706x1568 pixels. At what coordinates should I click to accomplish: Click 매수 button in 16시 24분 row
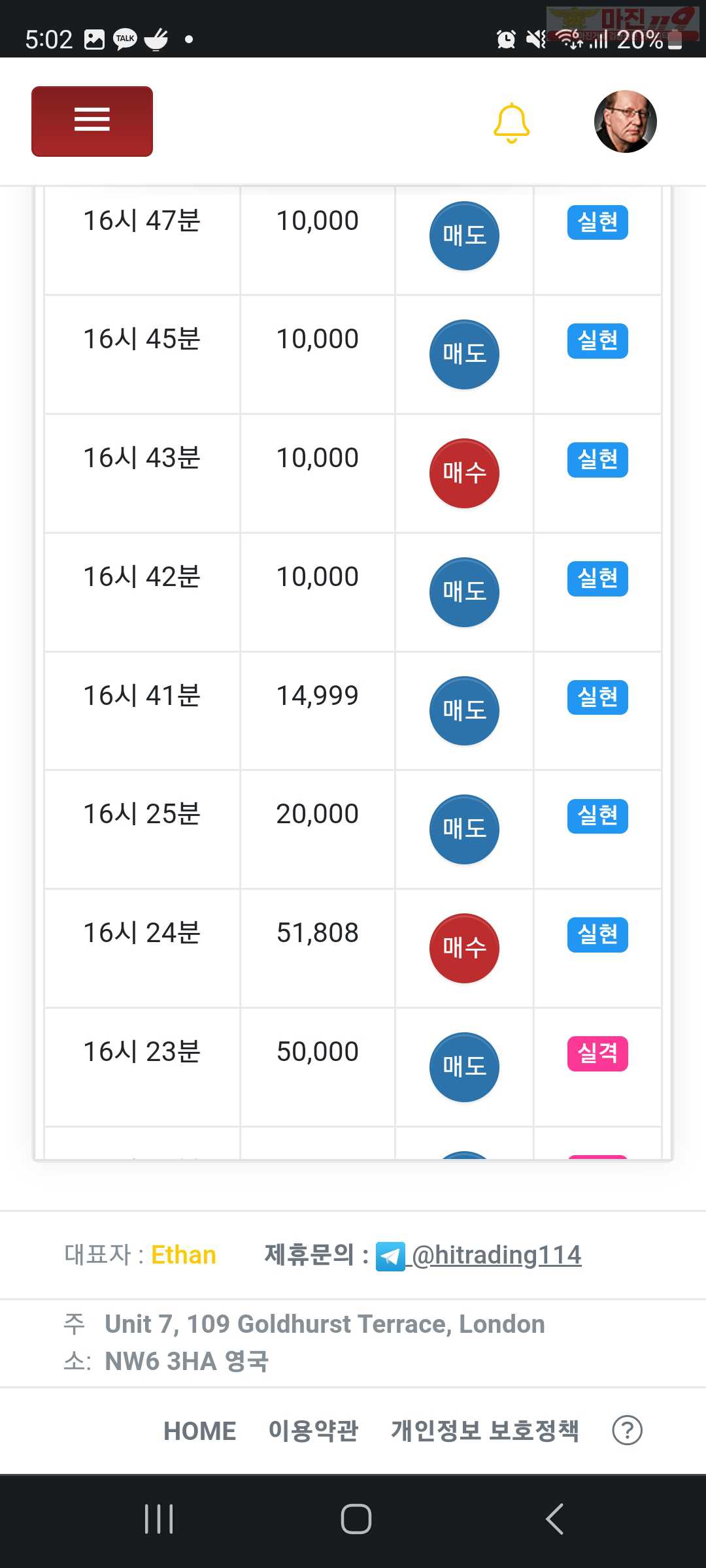pyautogui.click(x=464, y=948)
